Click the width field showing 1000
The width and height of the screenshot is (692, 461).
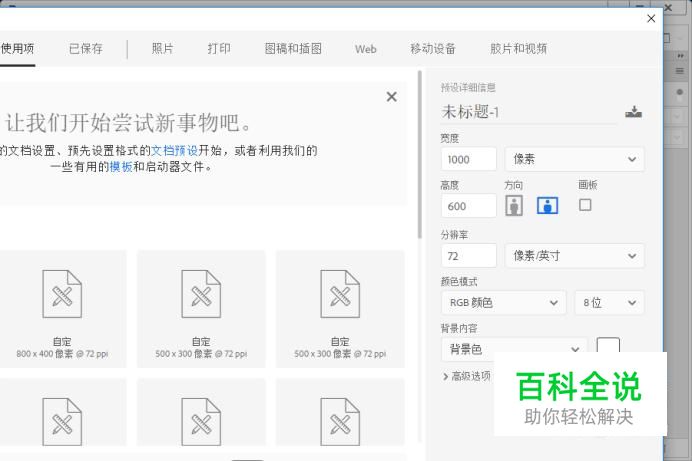click(469, 159)
